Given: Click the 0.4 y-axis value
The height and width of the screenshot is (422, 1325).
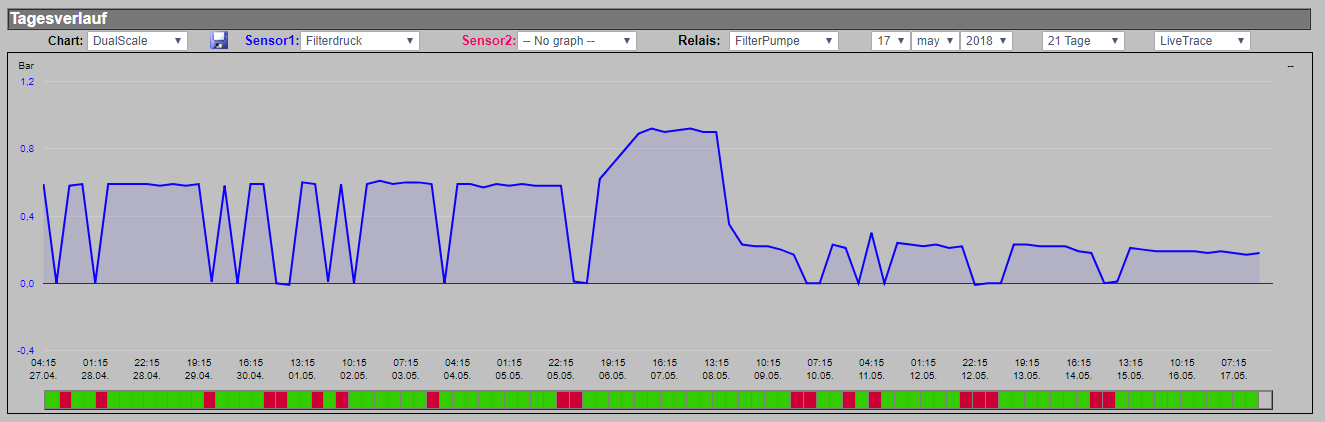Looking at the screenshot, I should click(28, 216).
